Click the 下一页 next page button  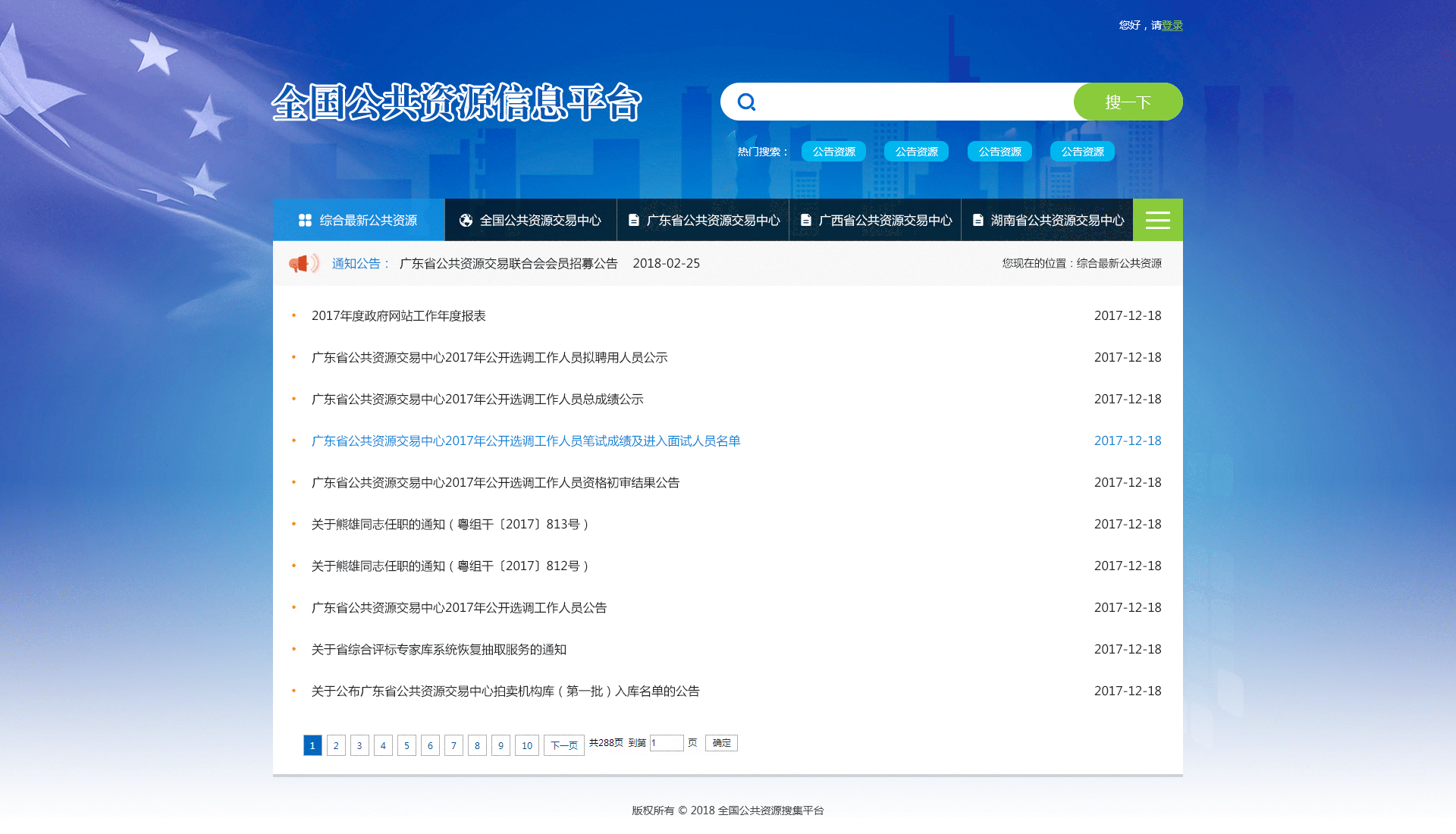[563, 745]
